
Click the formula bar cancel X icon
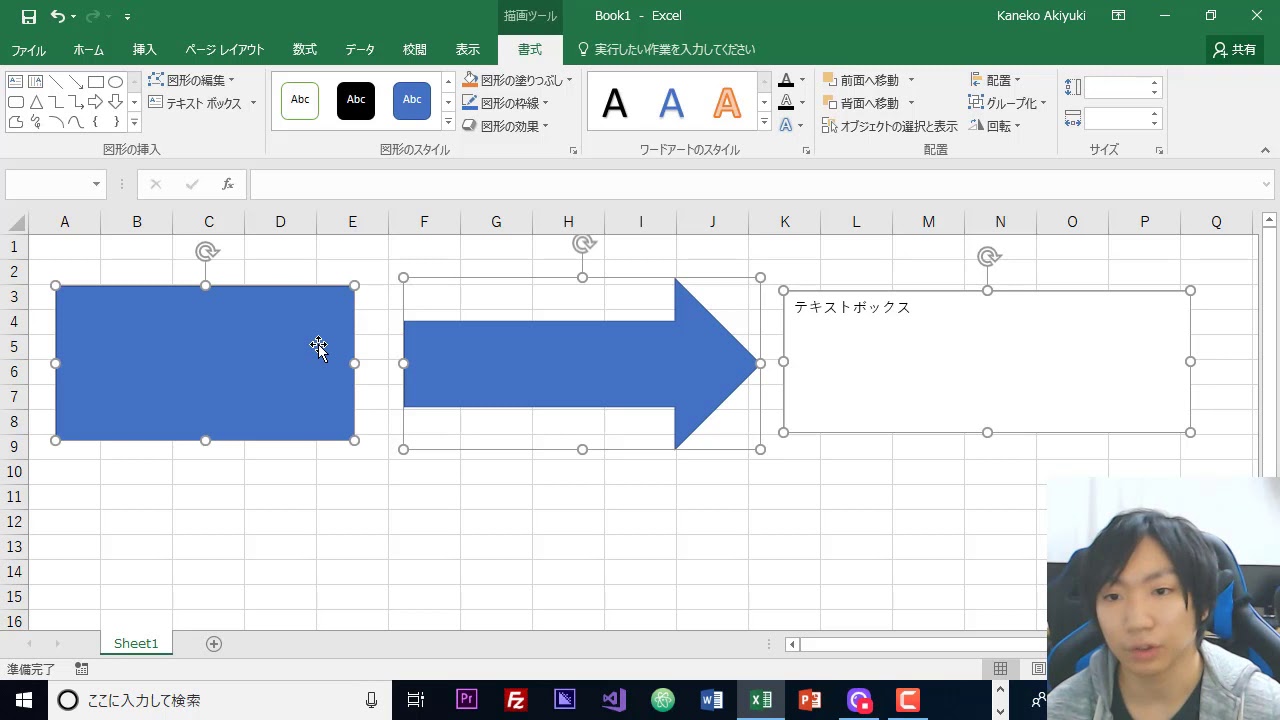click(155, 184)
